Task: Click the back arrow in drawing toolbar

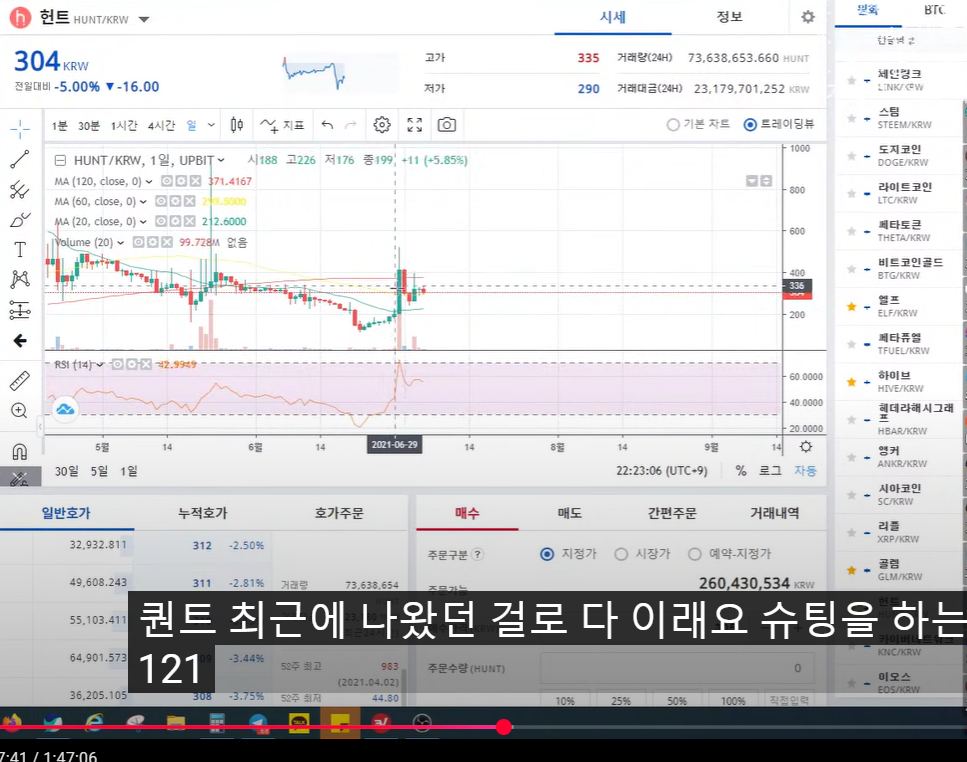Action: pos(20,341)
